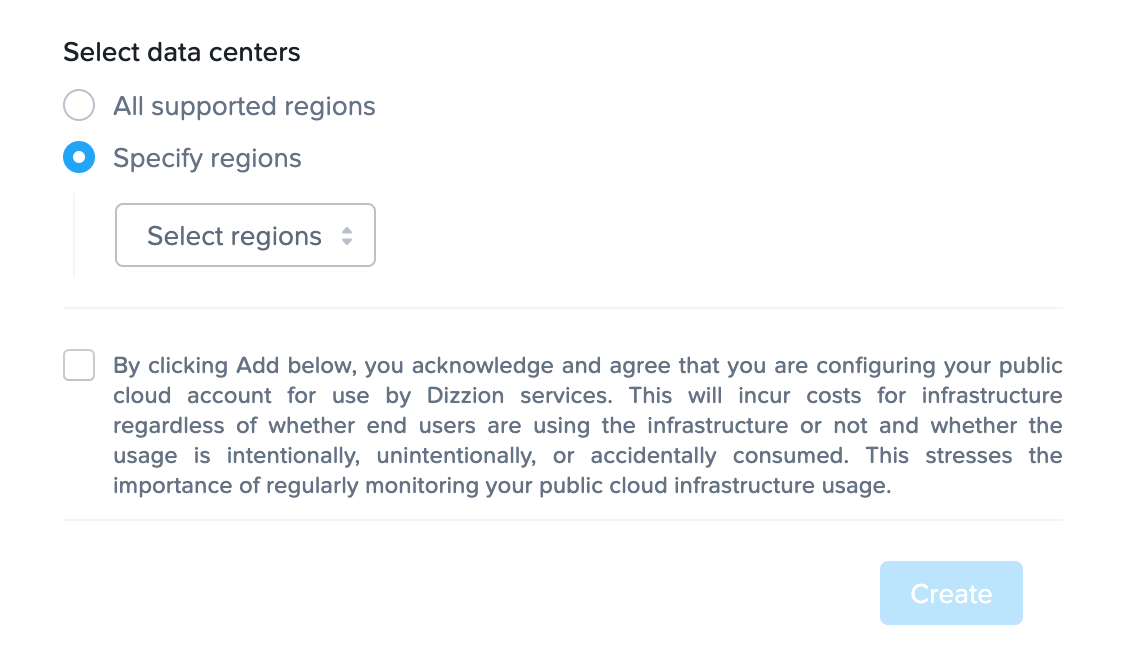Click the All supported regions label text
Image resolution: width=1133 pixels, height=661 pixels.
point(244,106)
